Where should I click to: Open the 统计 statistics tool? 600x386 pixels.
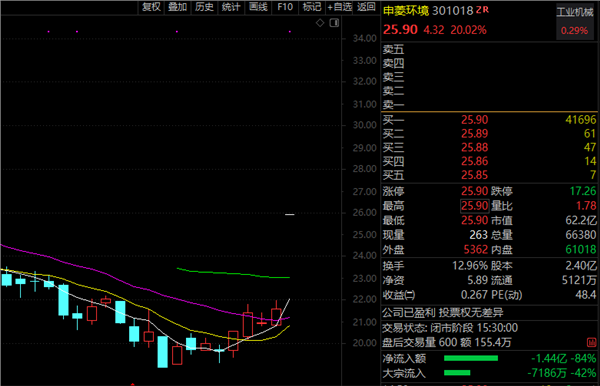[x=231, y=7]
